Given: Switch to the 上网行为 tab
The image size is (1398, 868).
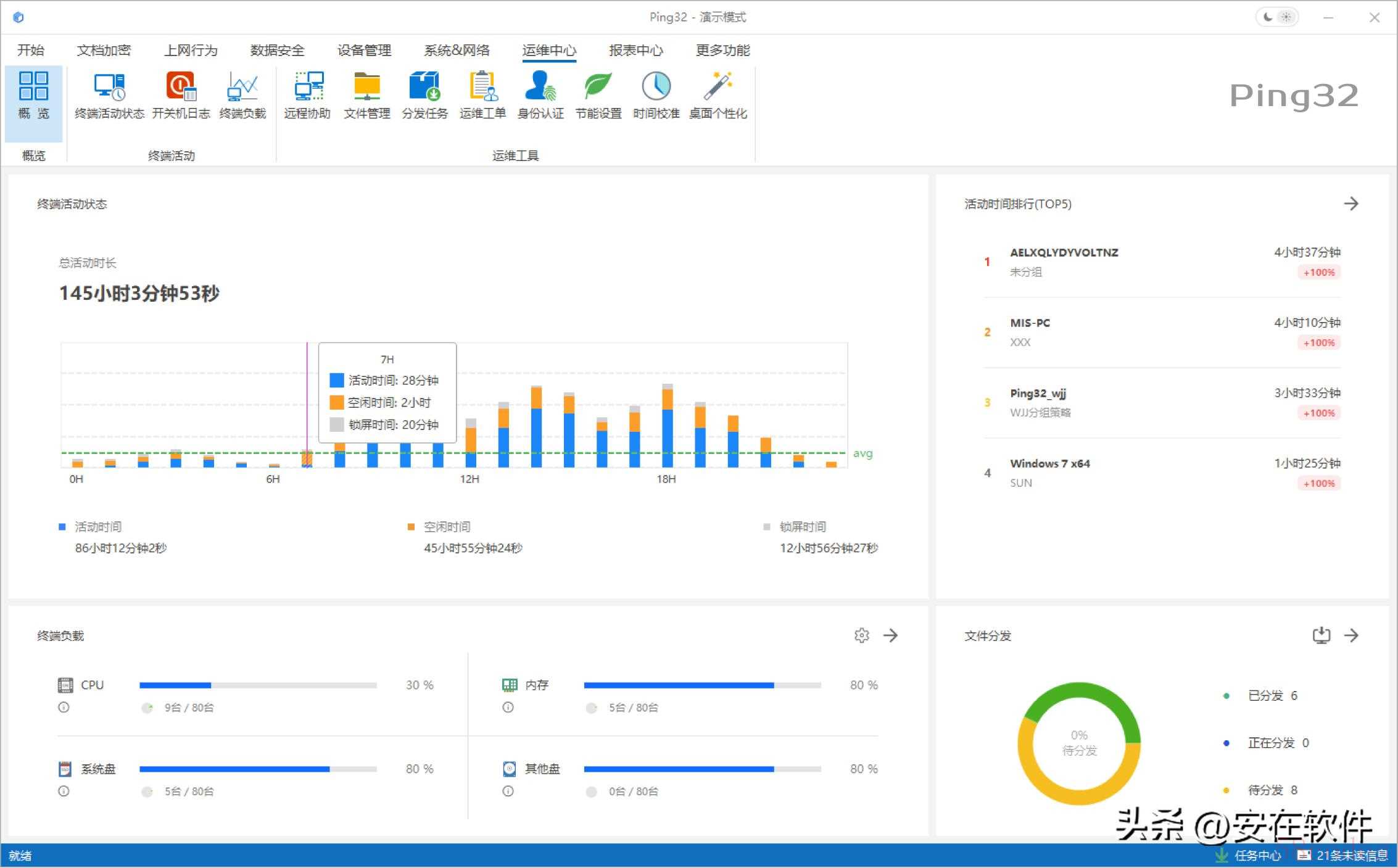Looking at the screenshot, I should [191, 50].
